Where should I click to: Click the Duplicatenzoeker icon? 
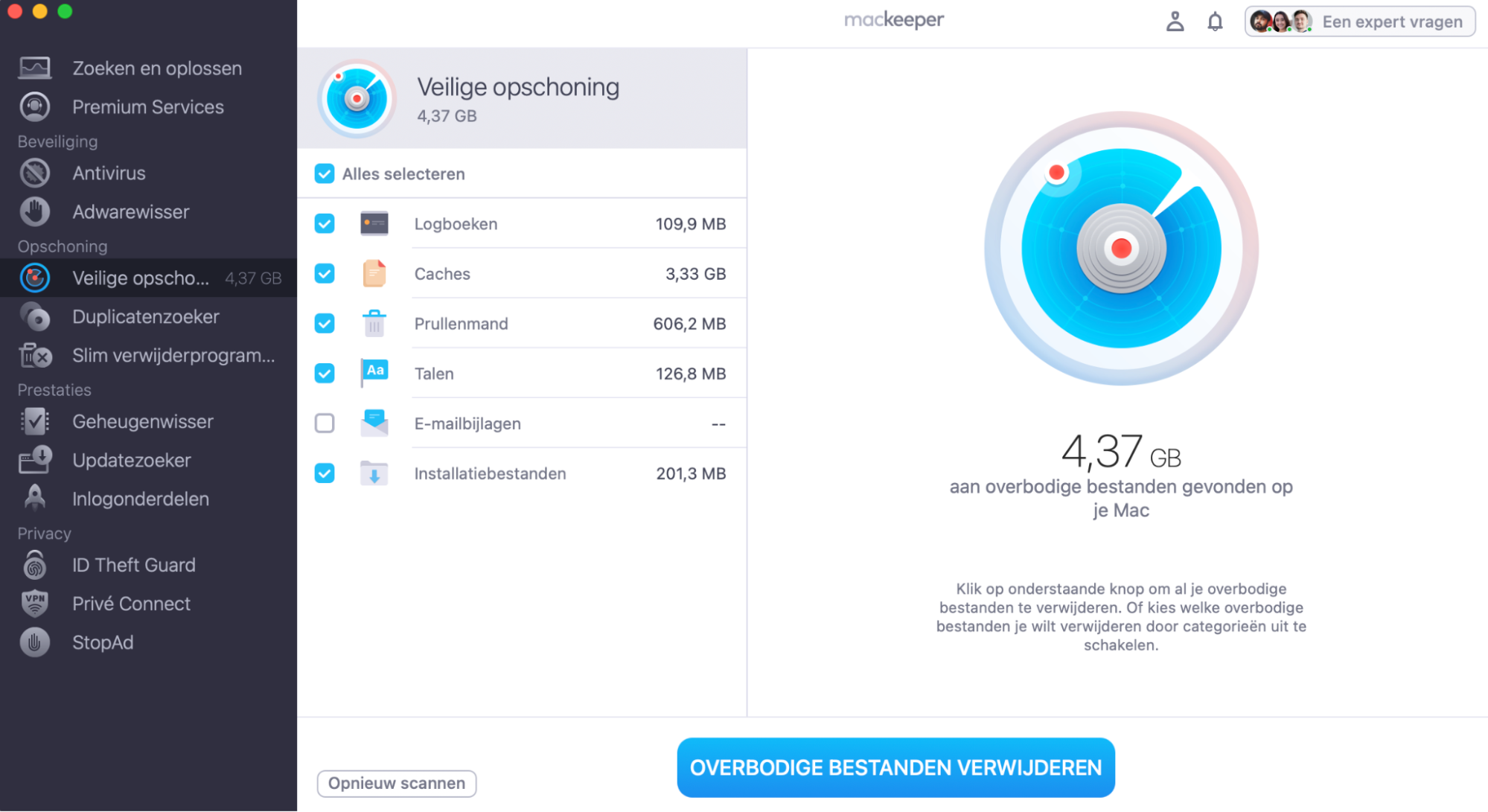tap(34, 317)
